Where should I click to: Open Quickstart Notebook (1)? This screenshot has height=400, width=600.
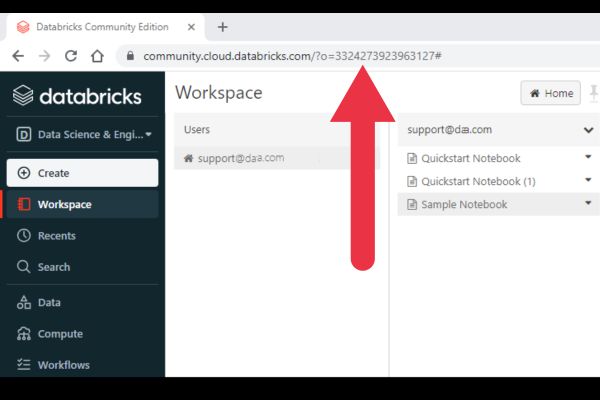tap(478, 181)
